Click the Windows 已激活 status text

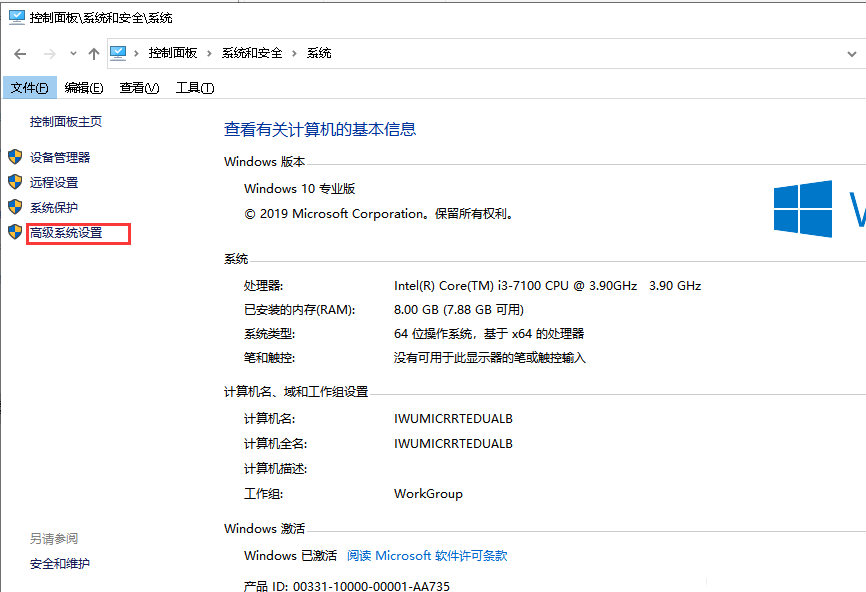291,556
